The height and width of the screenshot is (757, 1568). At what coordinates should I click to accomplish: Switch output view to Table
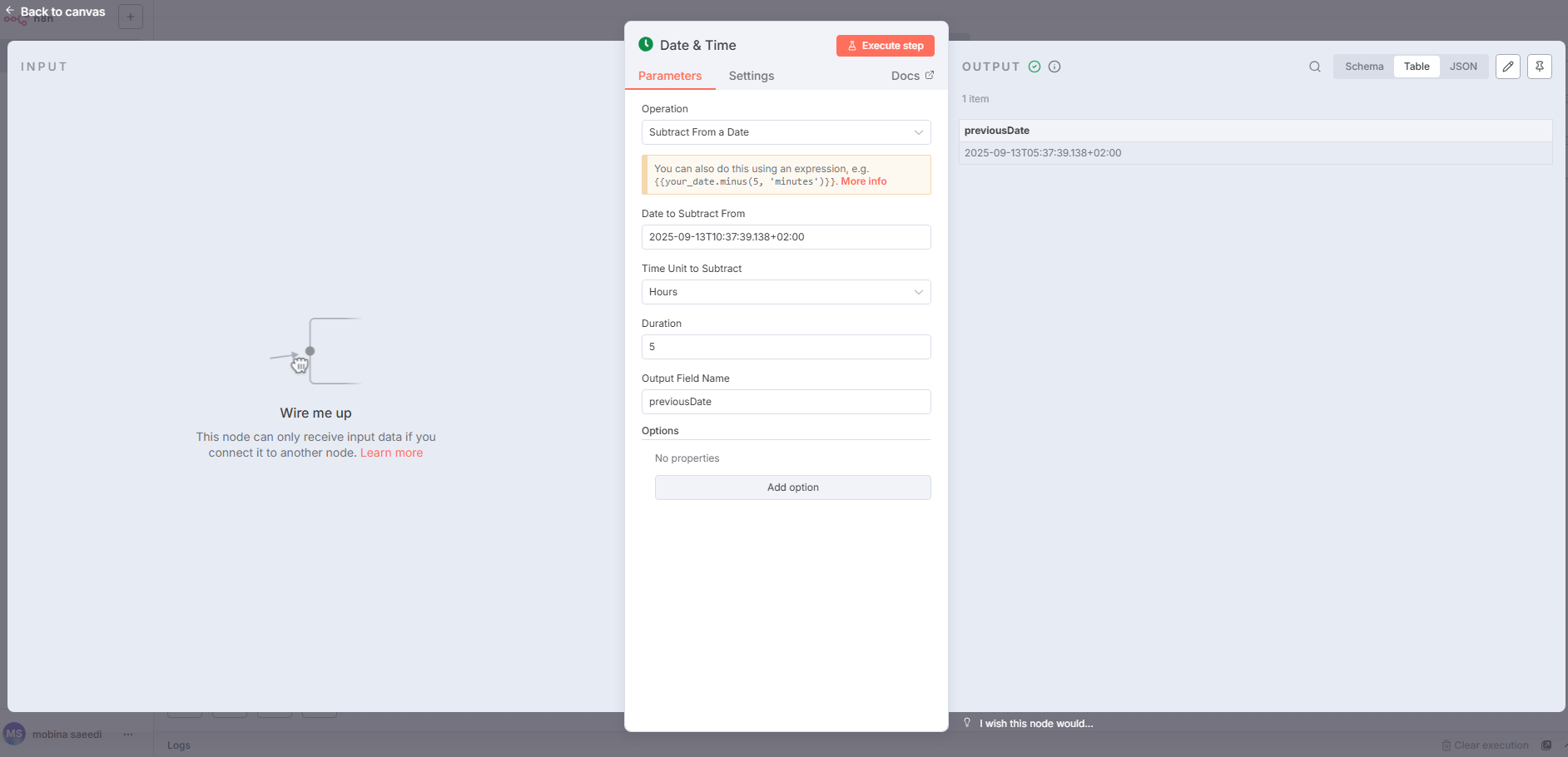pyautogui.click(x=1417, y=67)
